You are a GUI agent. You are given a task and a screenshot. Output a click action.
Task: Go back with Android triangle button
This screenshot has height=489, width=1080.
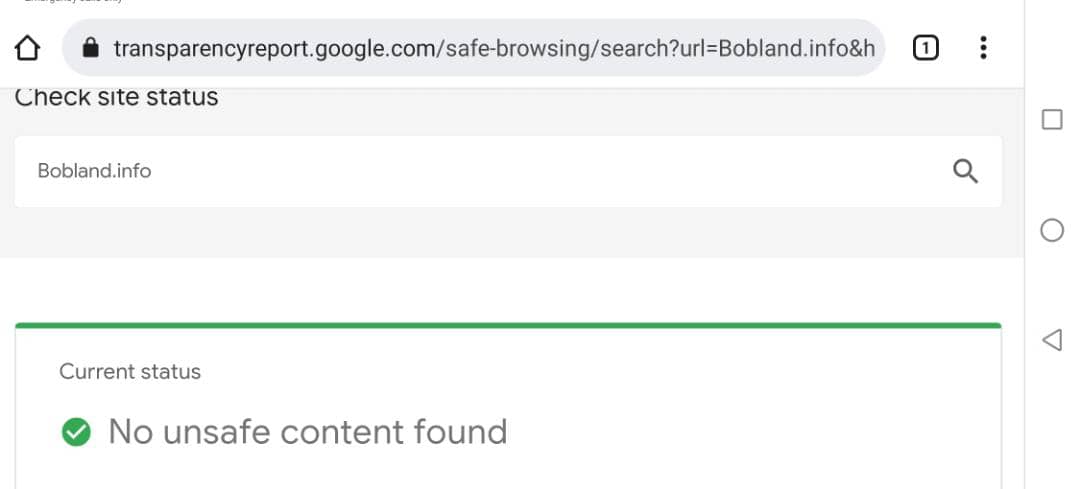pos(1052,340)
